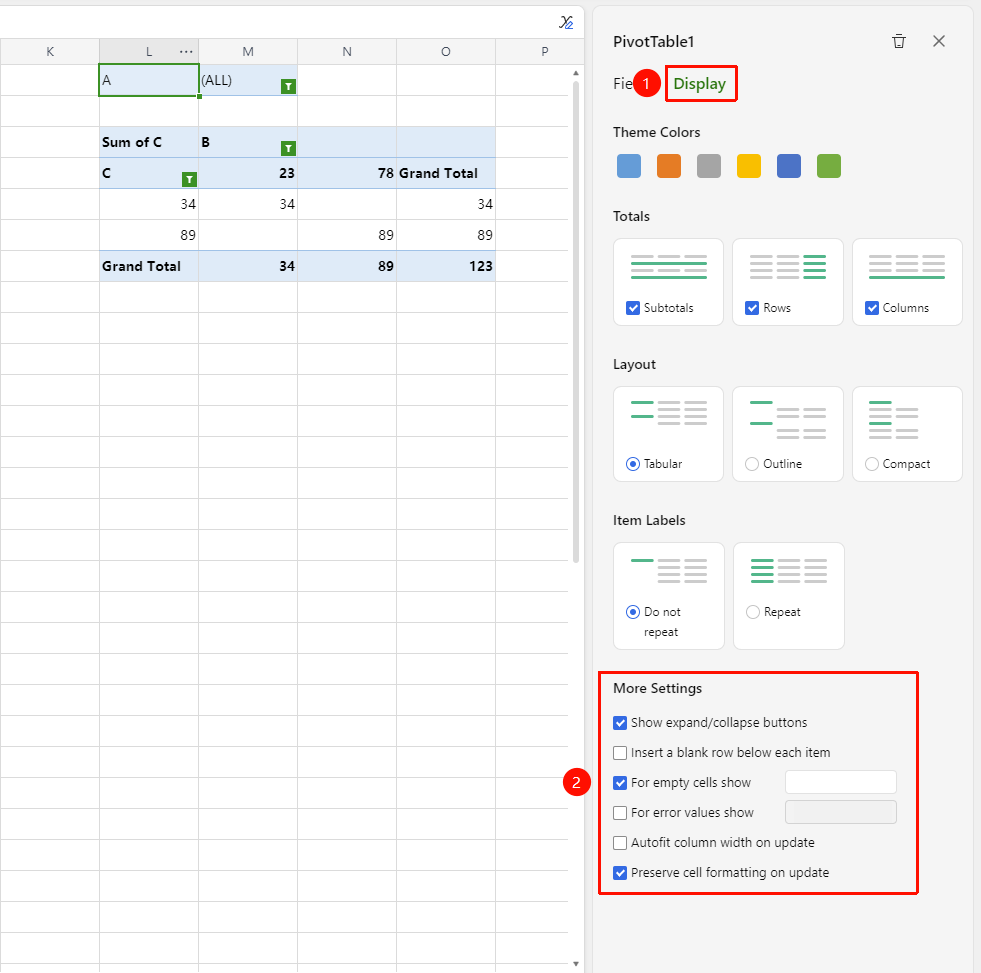
Task: Switch to the Fields tab
Action: pyautogui.click(x=623, y=84)
